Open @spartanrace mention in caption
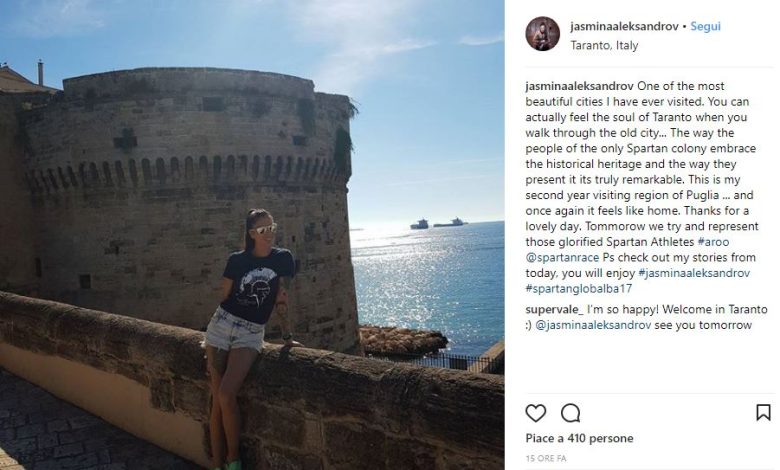This screenshot has width=780, height=470. (x=562, y=258)
